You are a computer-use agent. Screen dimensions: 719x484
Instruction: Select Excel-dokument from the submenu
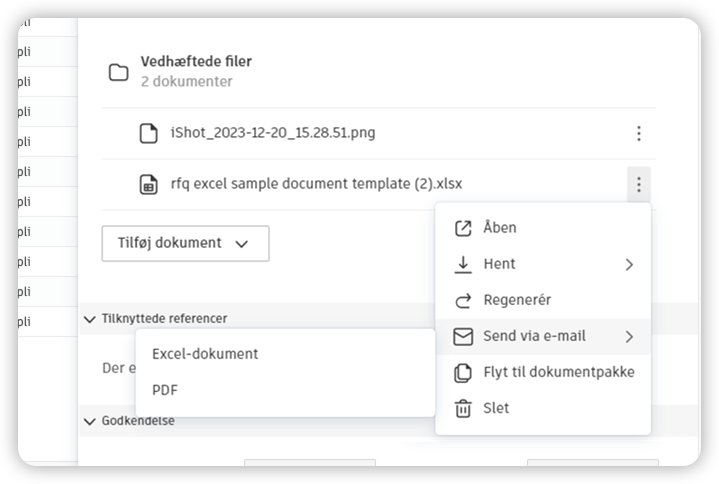click(x=205, y=354)
